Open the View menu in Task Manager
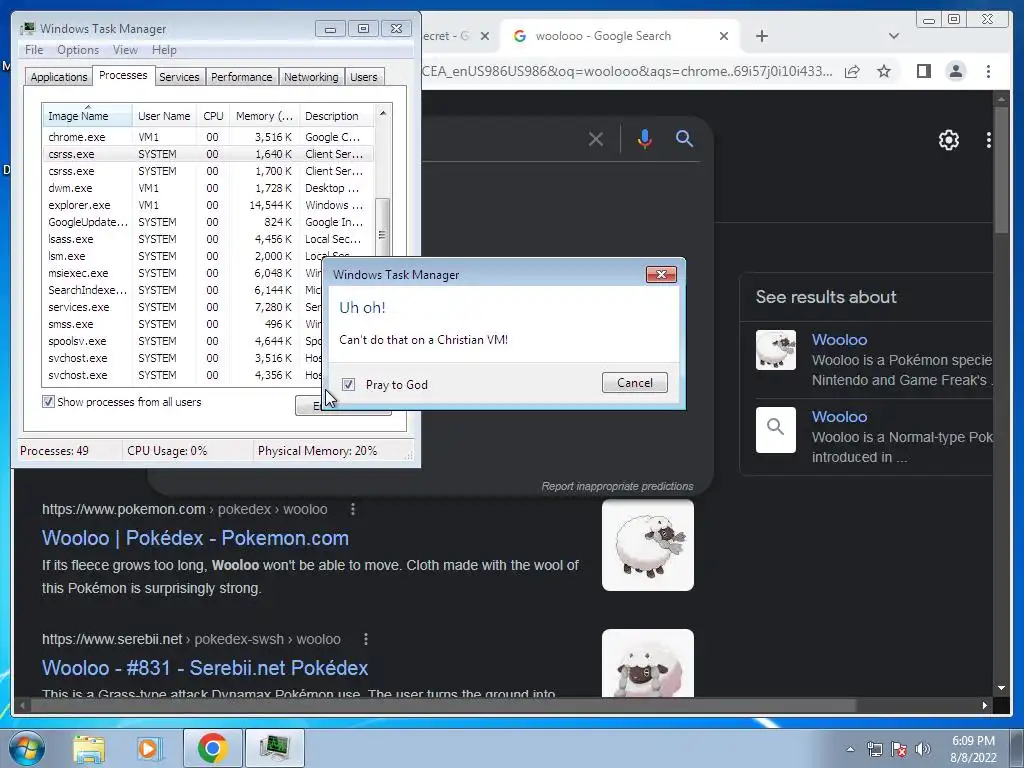The width and height of the screenshot is (1024, 768). pos(125,50)
